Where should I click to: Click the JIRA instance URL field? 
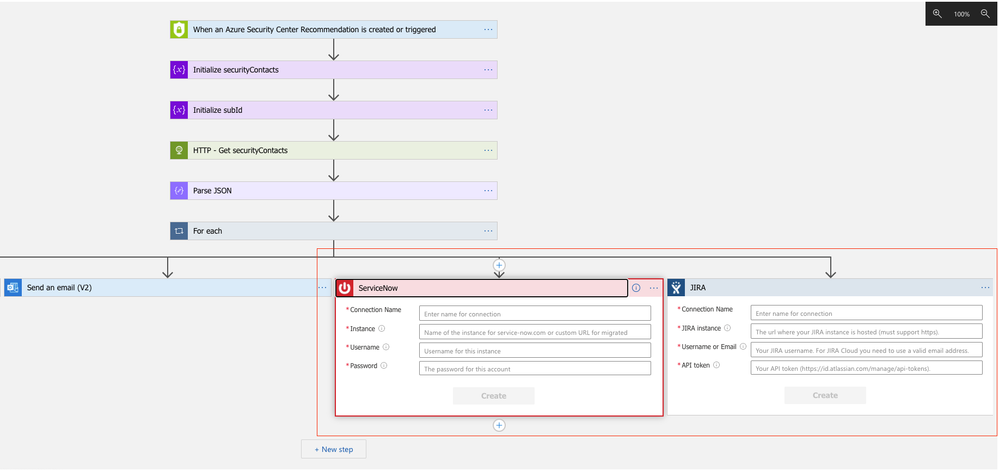[866, 331]
